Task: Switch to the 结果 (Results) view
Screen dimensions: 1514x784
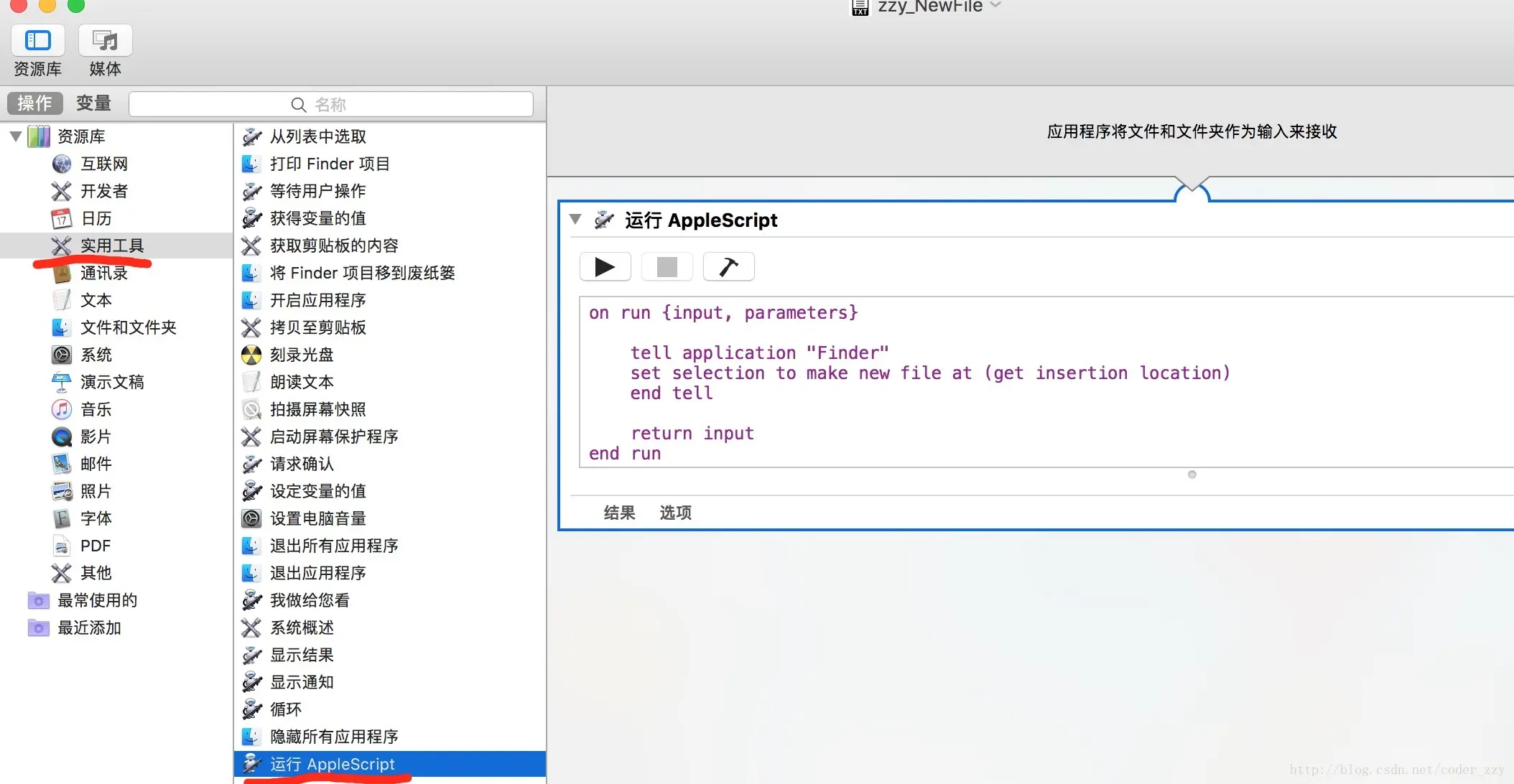Action: tap(618, 512)
